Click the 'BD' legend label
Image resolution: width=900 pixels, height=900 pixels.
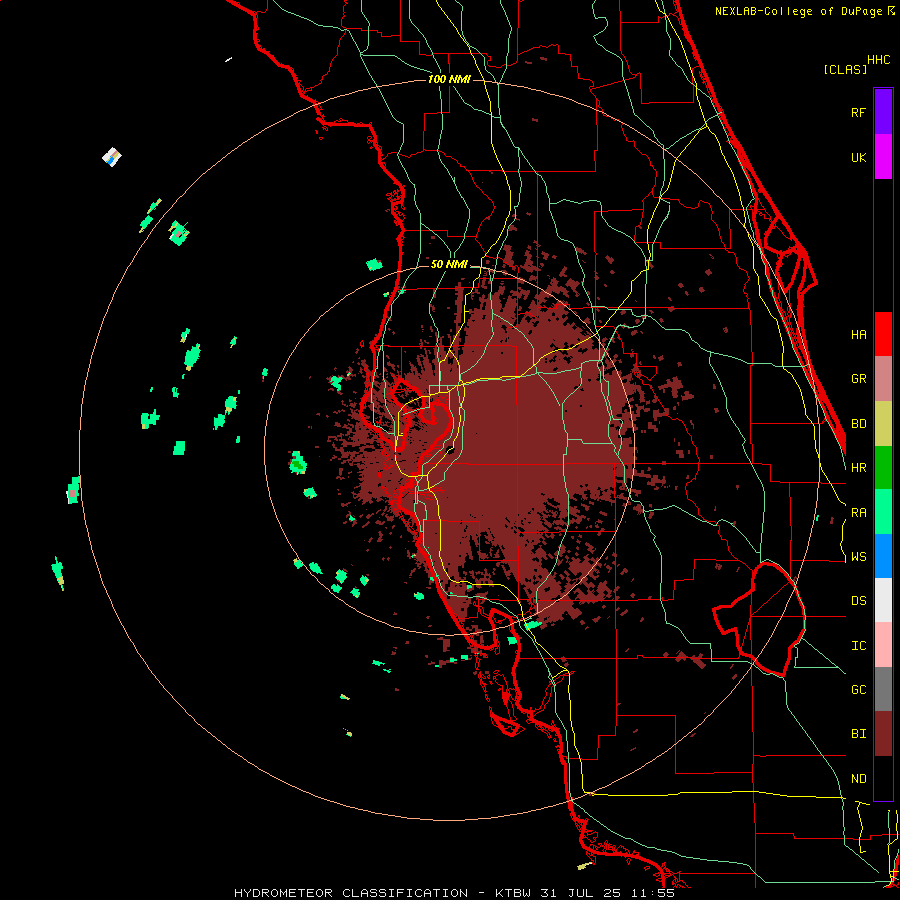pyautogui.click(x=859, y=424)
